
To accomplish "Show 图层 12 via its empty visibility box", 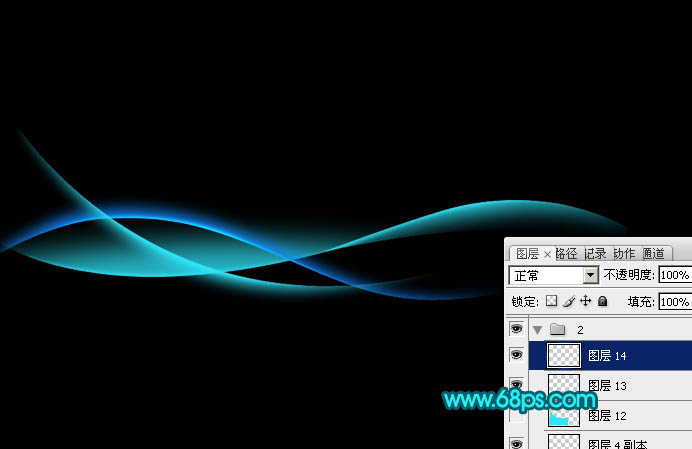I will coord(516,415).
